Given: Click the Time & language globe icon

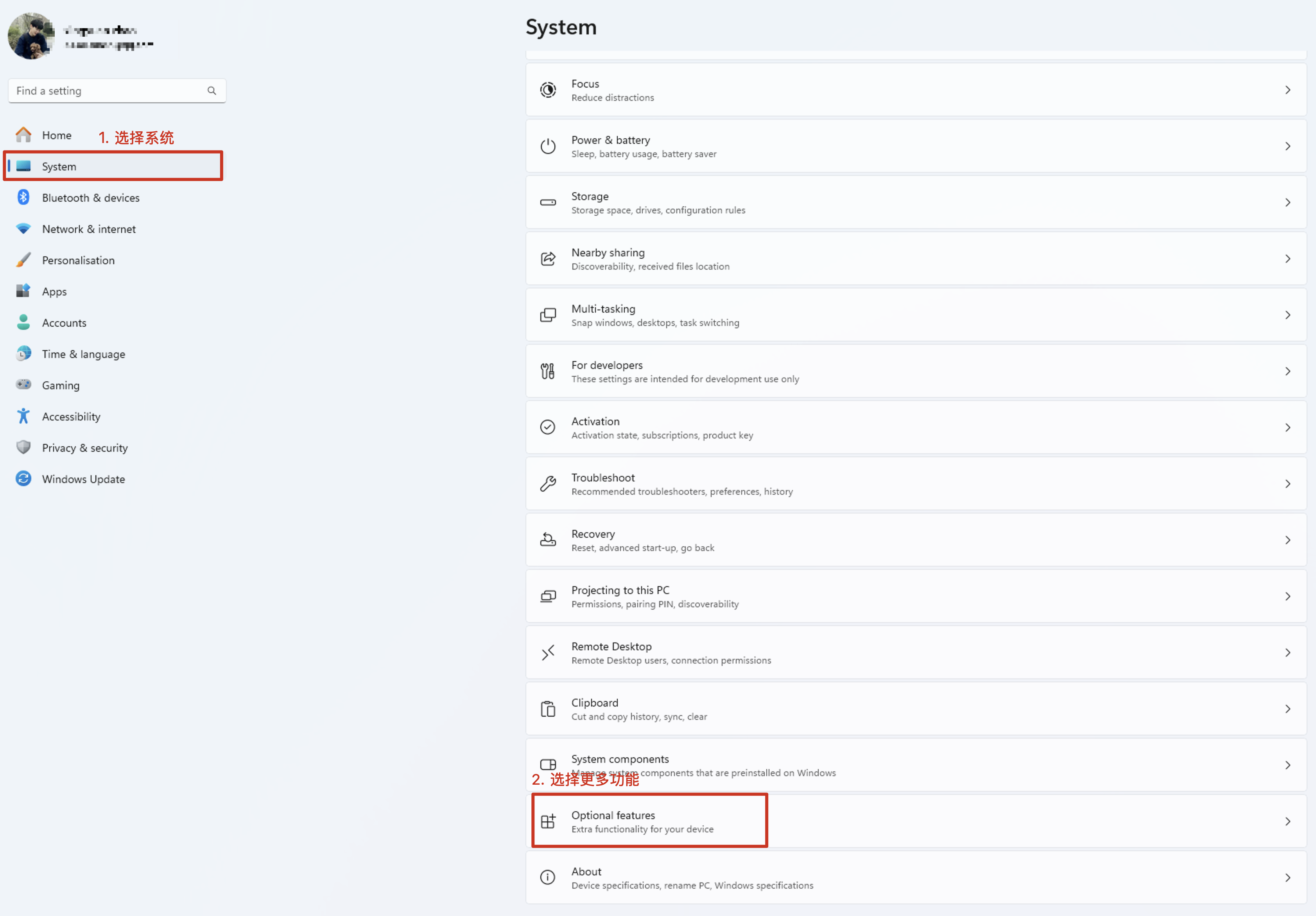Looking at the screenshot, I should [23, 353].
